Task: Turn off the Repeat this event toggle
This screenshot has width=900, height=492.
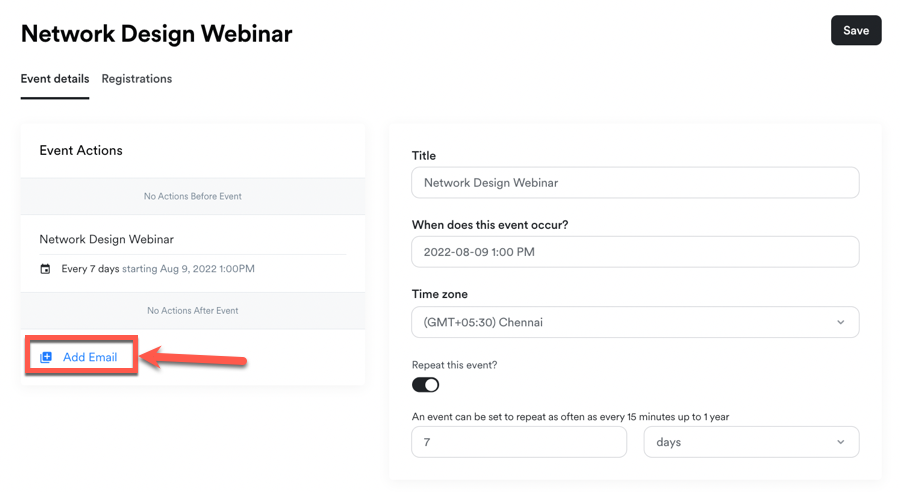Action: [425, 385]
